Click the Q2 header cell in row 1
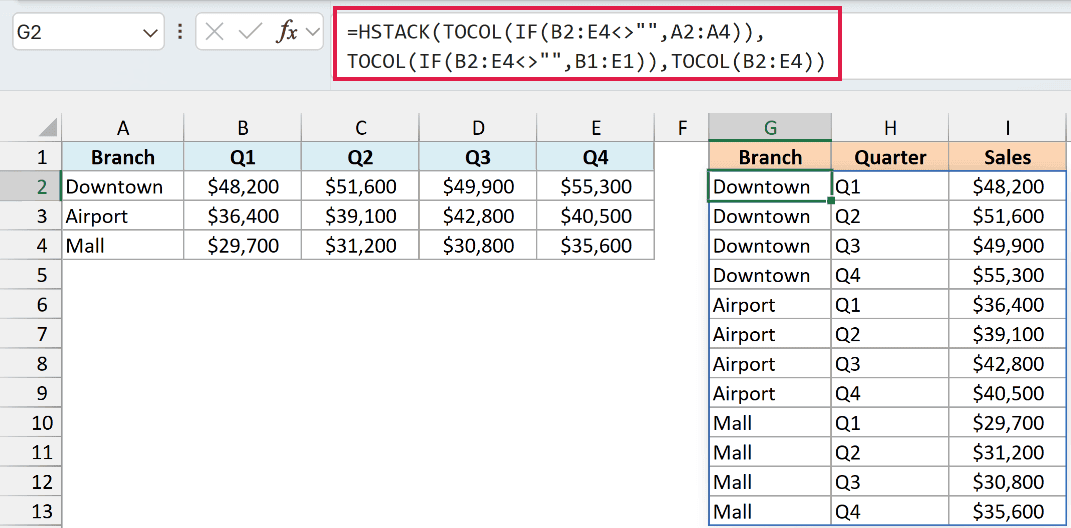 [x=361, y=157]
